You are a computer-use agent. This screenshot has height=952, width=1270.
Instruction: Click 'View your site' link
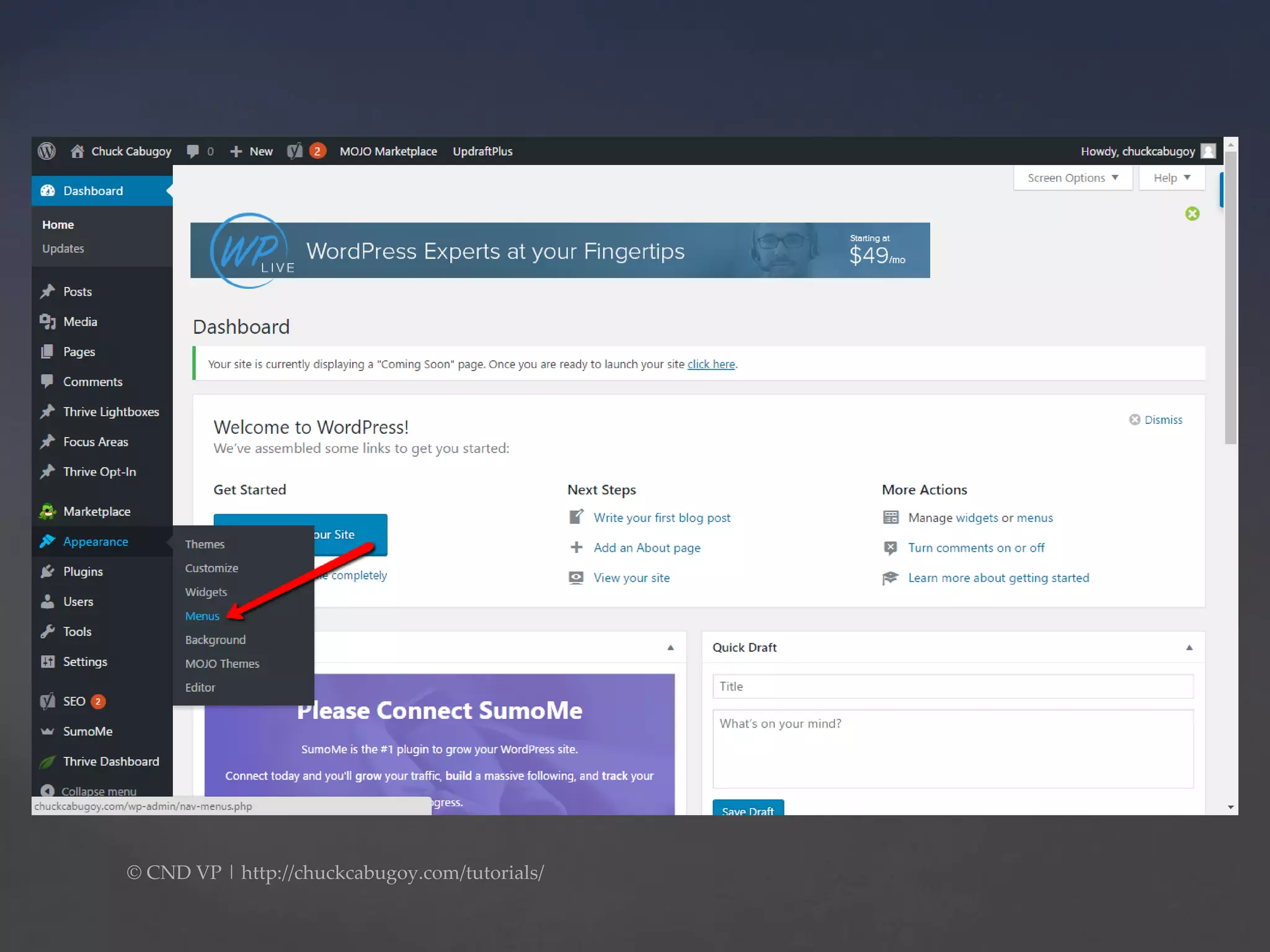coord(631,578)
